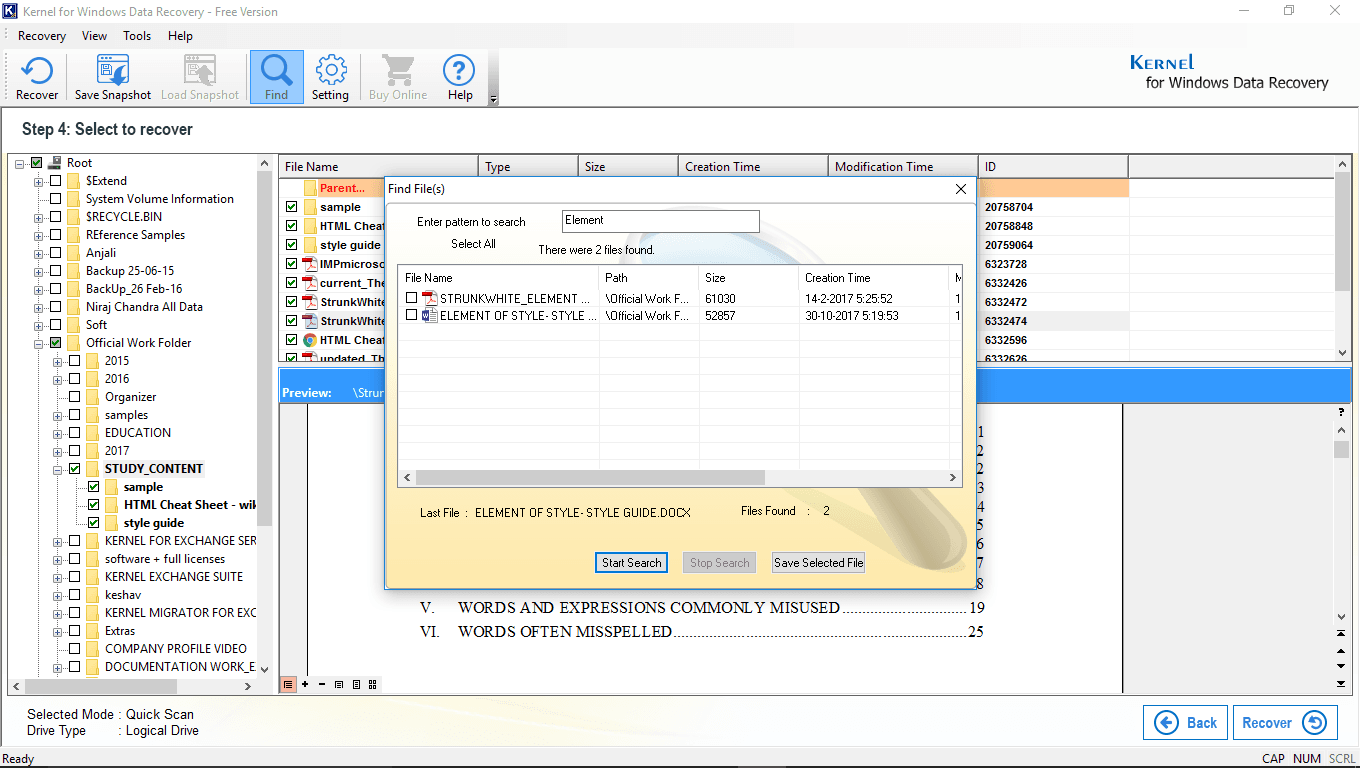Click Word icon of ELEMENT OF STYLE result
1360x768 pixels.
pos(430,315)
